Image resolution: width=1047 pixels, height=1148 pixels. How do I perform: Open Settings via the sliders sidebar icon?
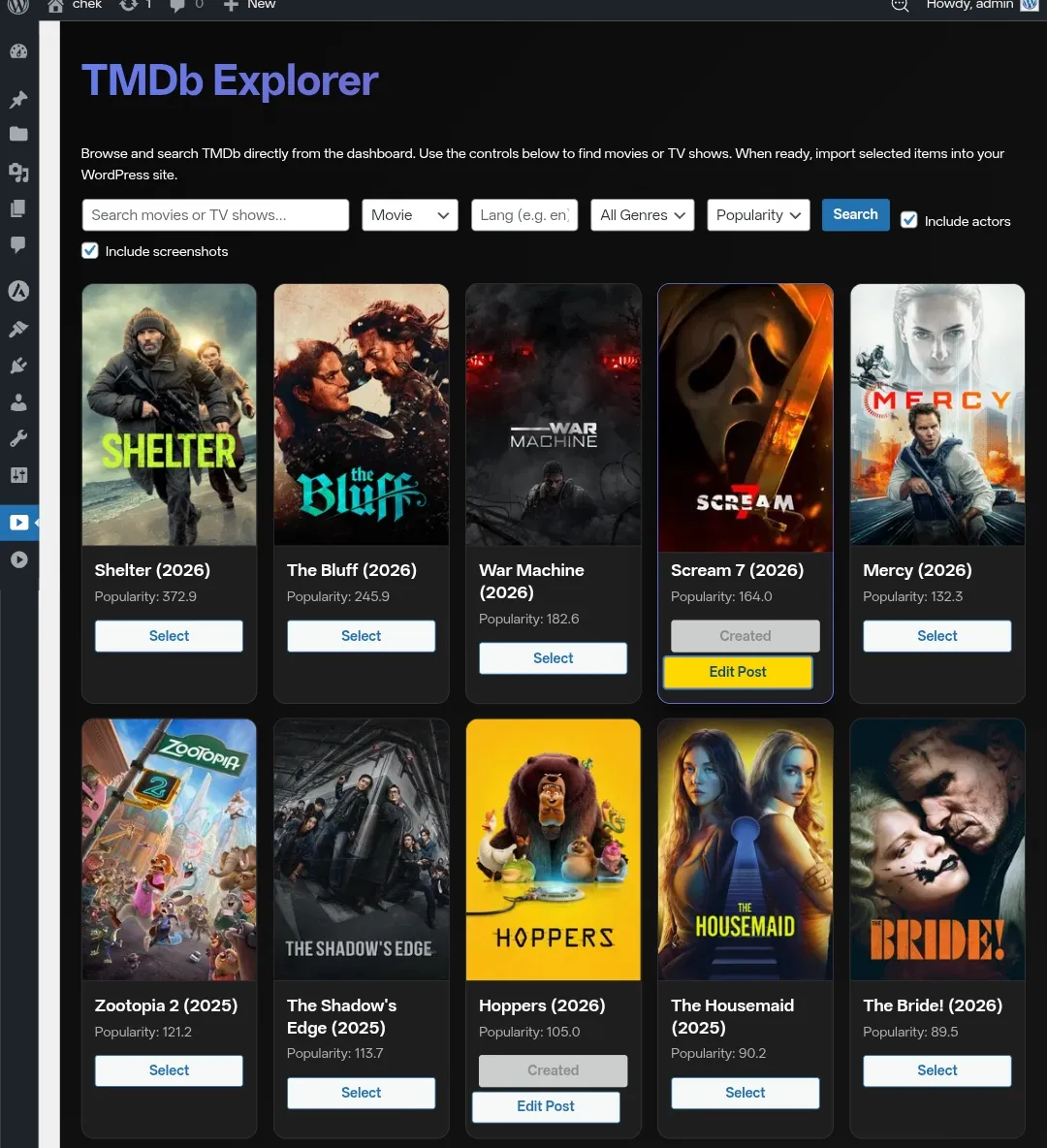coord(19,475)
